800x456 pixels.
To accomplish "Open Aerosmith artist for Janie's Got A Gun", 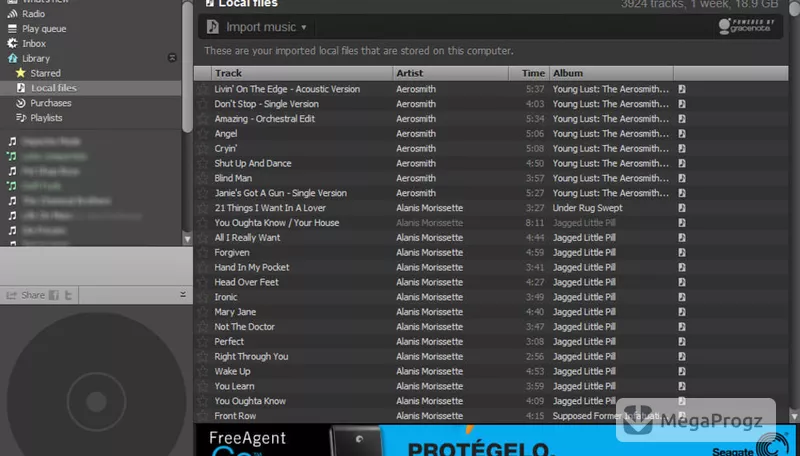I will tap(416, 193).
